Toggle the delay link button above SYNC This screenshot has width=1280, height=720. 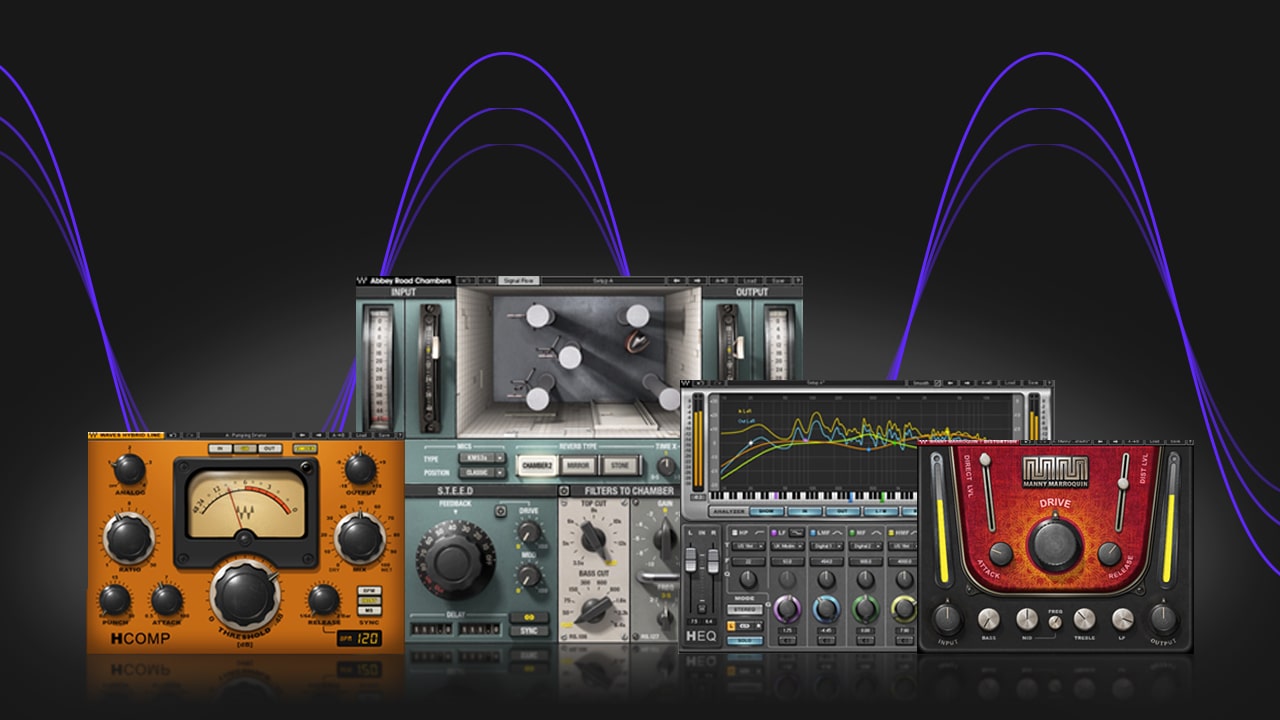point(529,617)
